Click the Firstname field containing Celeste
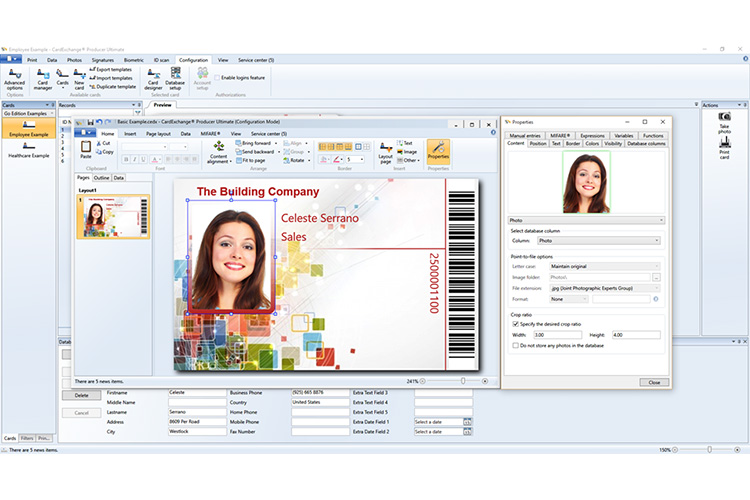The width and height of the screenshot is (750, 500). click(197, 392)
